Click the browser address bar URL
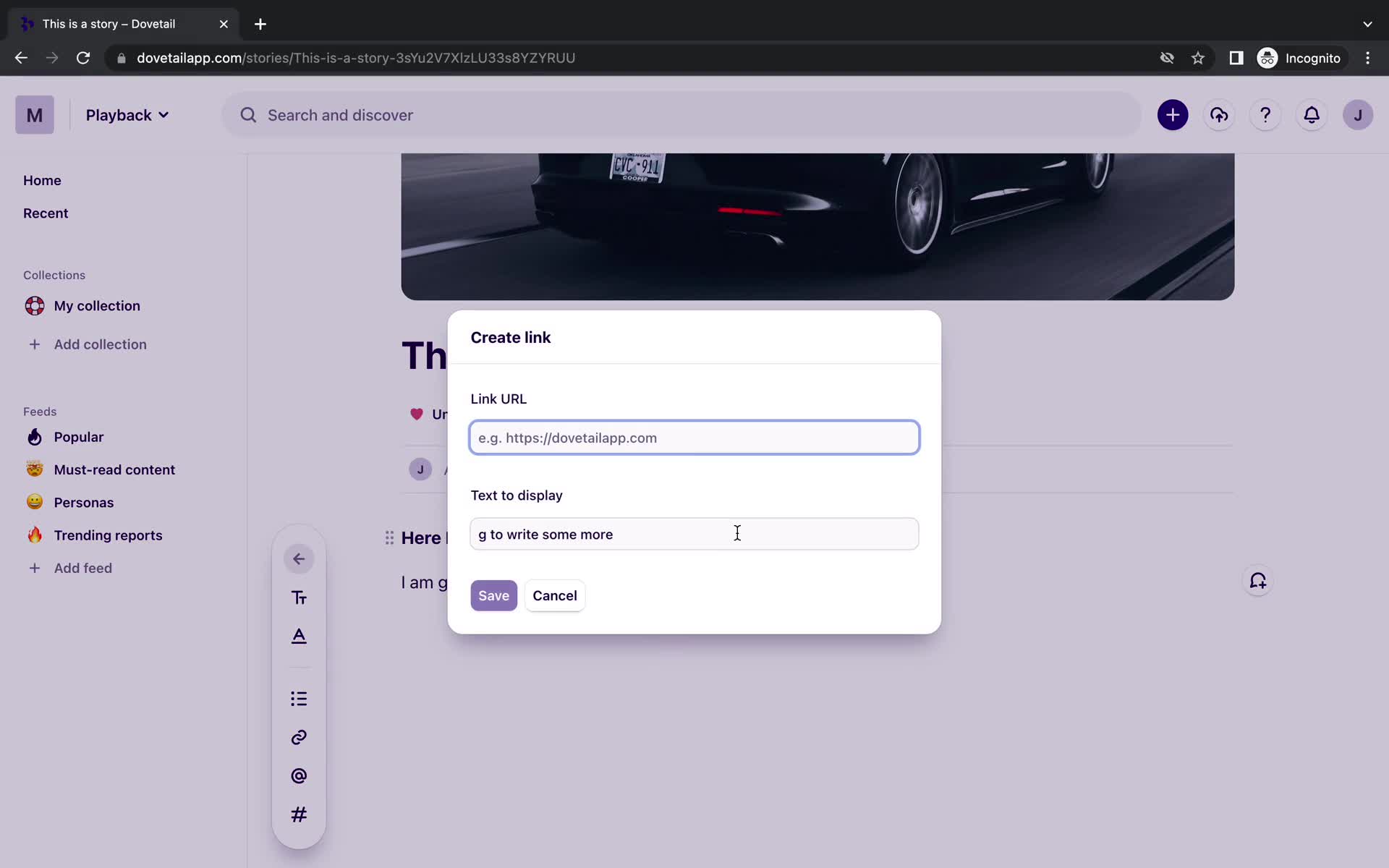This screenshot has width=1389, height=868. point(356,58)
